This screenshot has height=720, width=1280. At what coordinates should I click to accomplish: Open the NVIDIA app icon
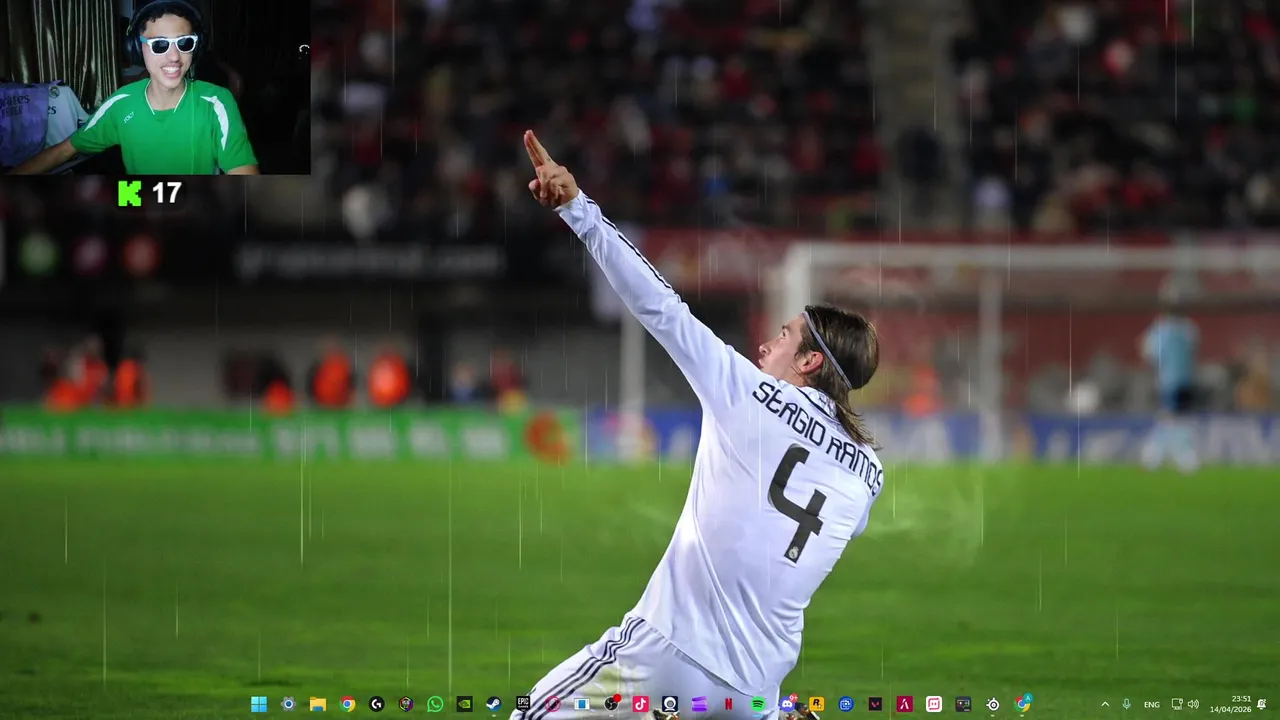point(464,704)
